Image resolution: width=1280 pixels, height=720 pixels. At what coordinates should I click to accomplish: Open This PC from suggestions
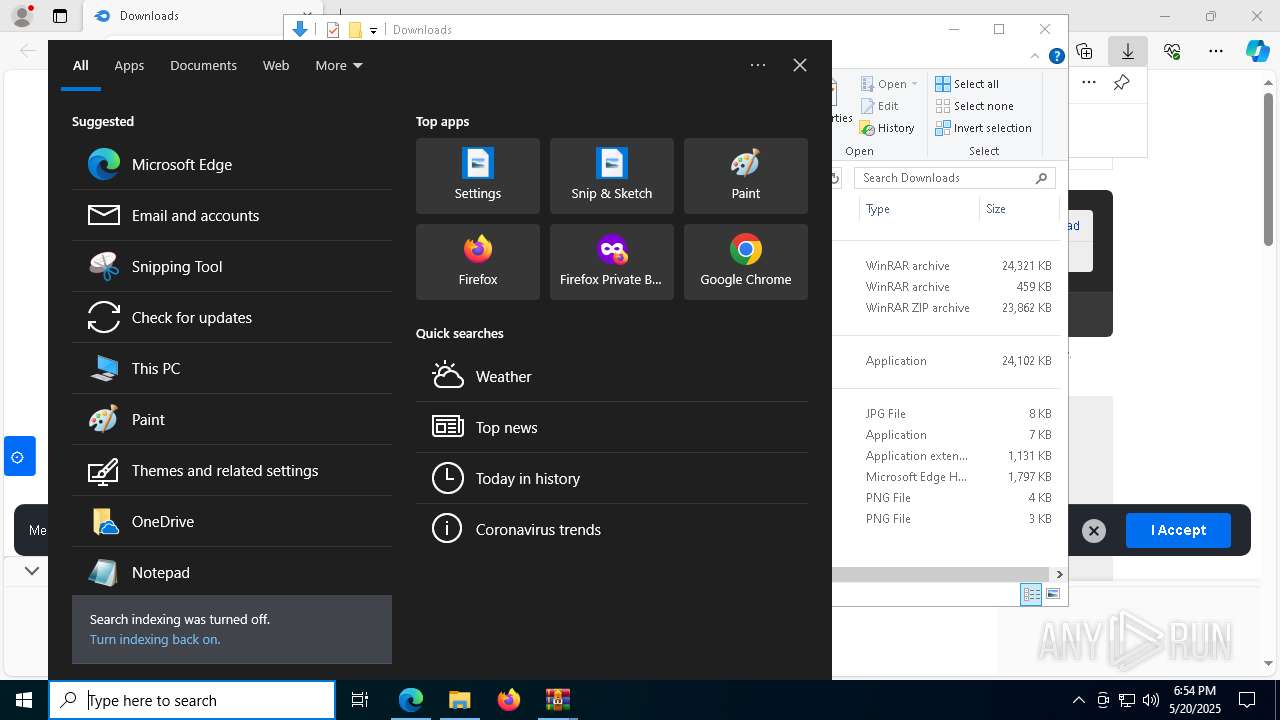click(x=232, y=368)
